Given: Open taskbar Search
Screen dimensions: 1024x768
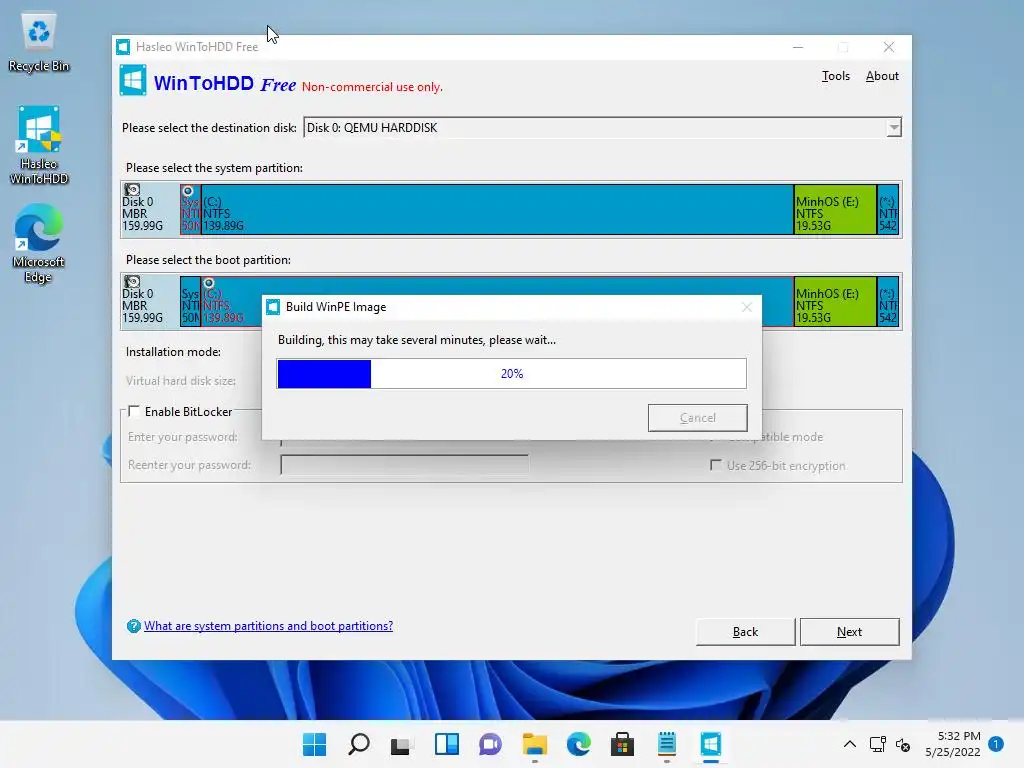Looking at the screenshot, I should [x=359, y=744].
